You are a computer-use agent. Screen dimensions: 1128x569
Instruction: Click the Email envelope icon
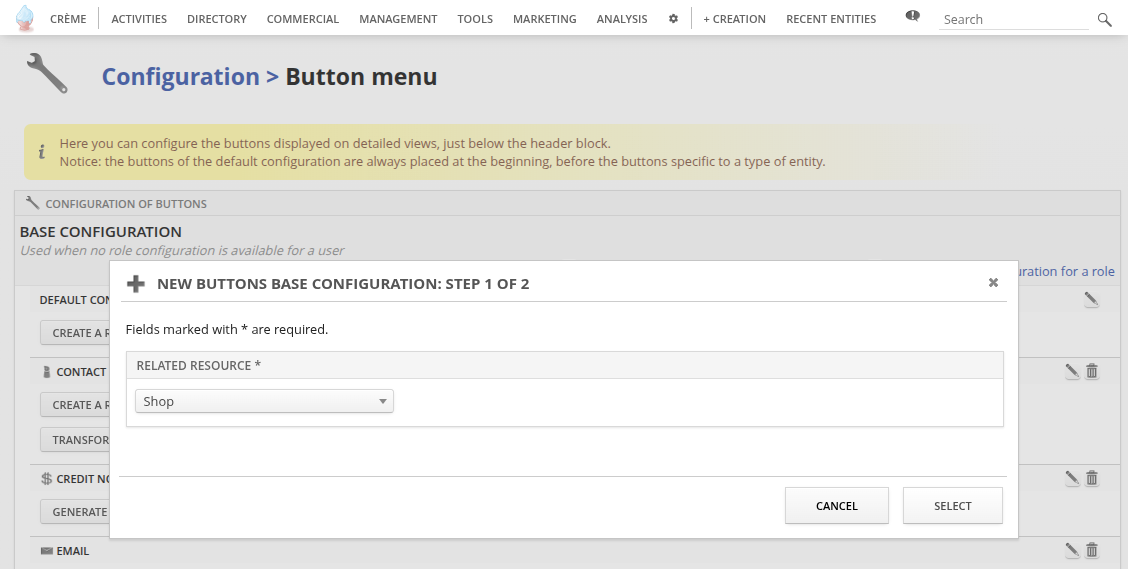pos(47,551)
